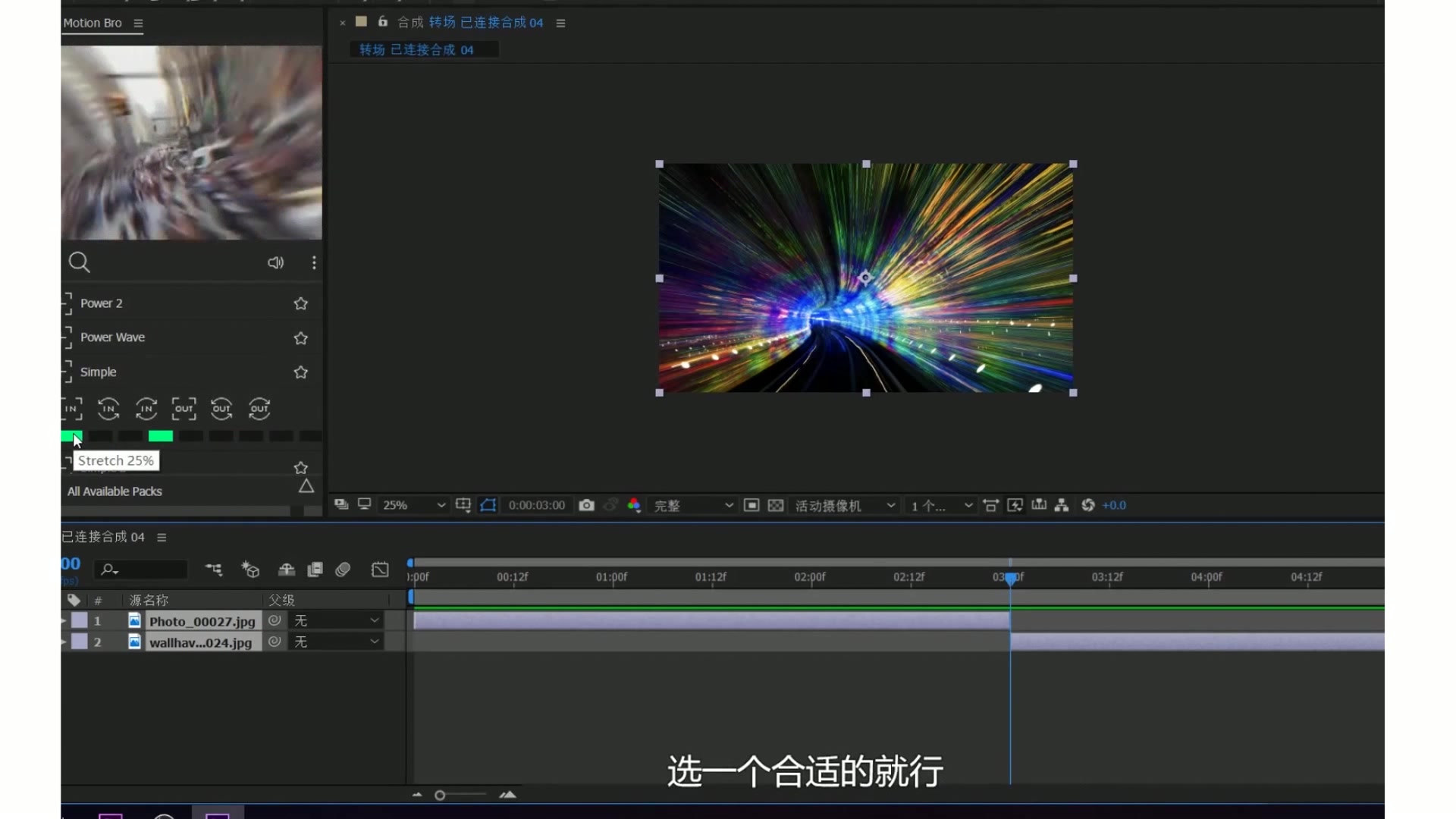Mute preview audio in Motion Bro panel
The image size is (1456, 819).
tap(275, 262)
